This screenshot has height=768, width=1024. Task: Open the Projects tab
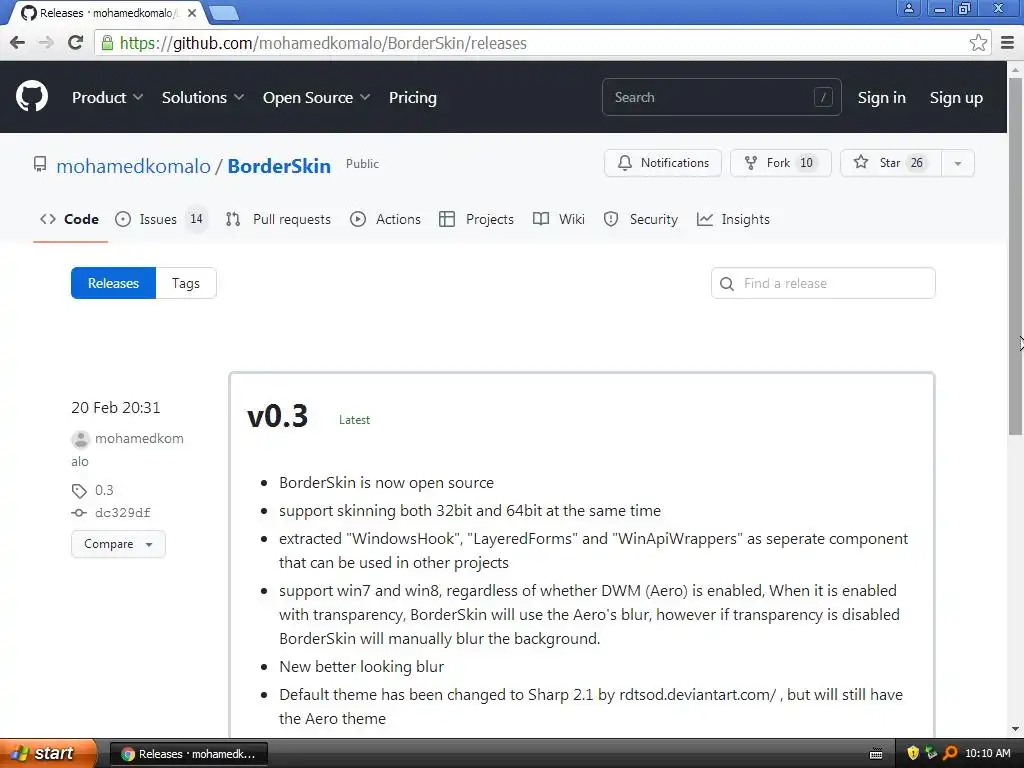[x=477, y=219]
